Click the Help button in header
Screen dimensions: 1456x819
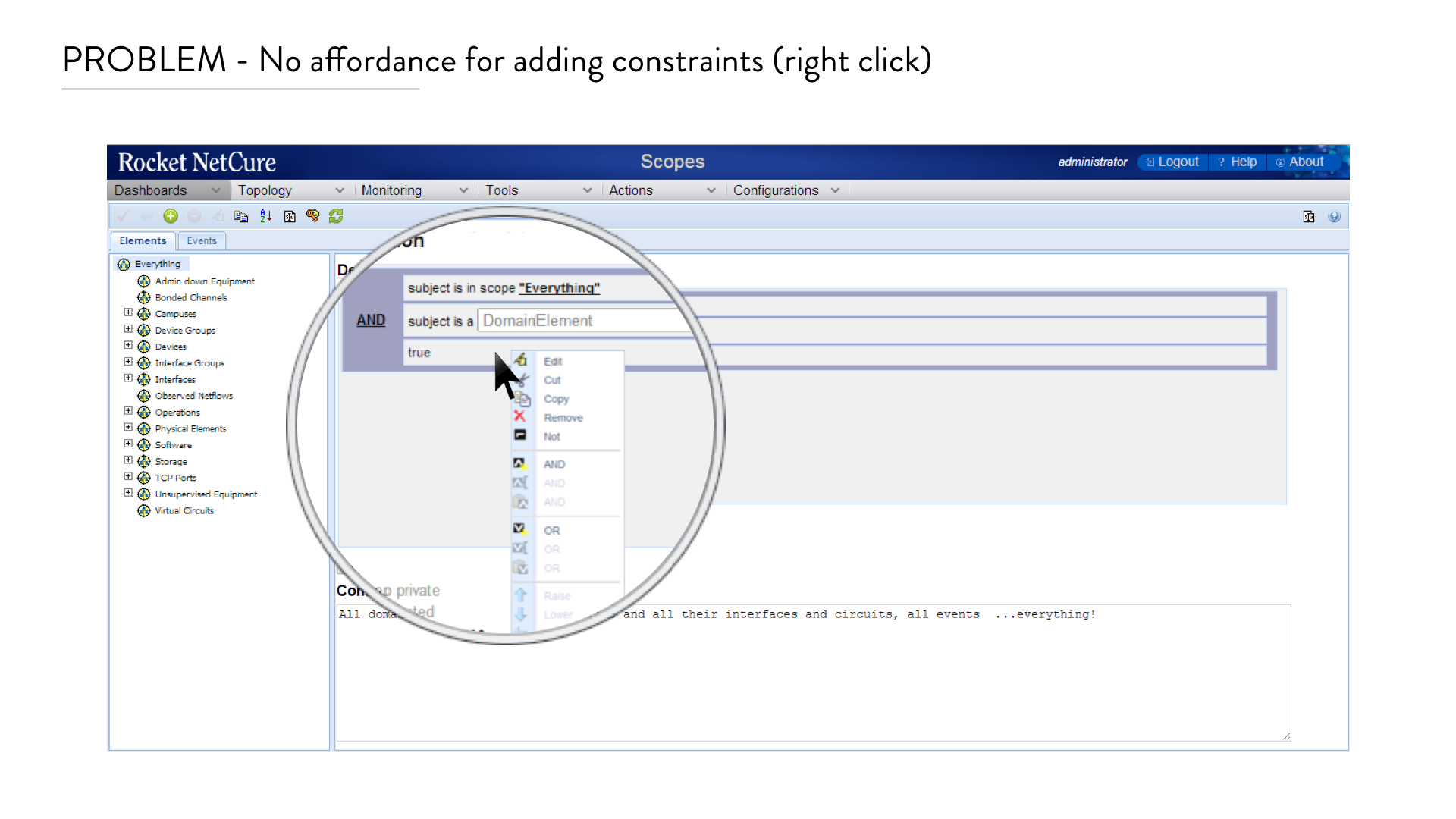coord(1238,162)
